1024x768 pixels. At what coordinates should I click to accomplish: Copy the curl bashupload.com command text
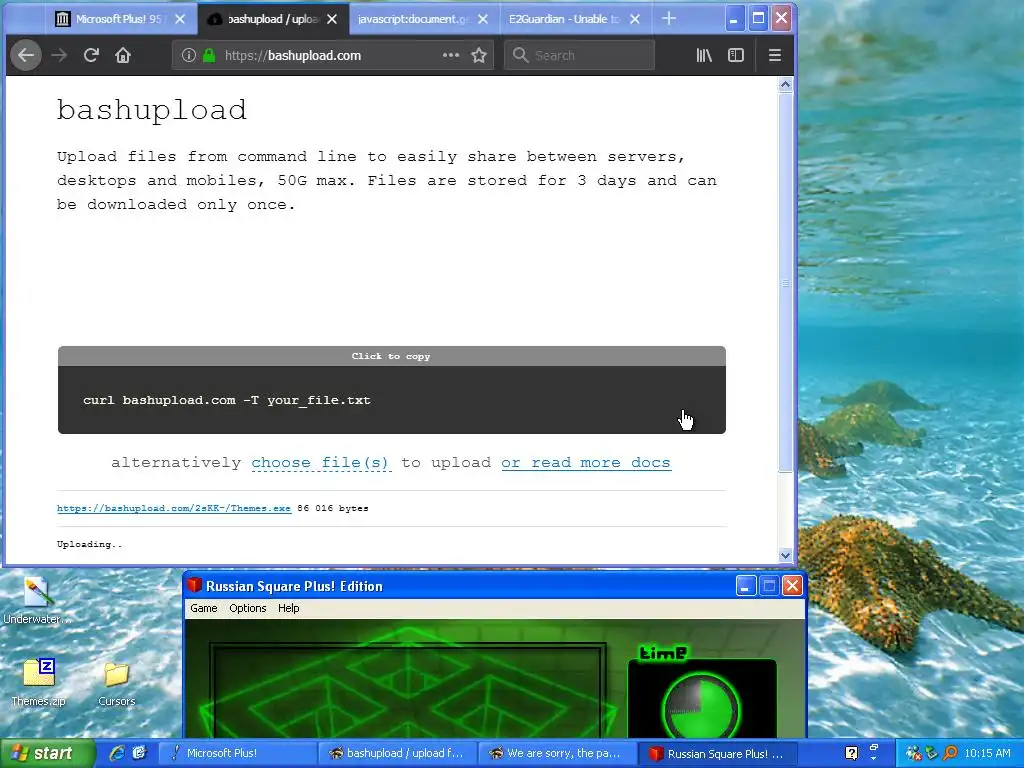coord(227,400)
